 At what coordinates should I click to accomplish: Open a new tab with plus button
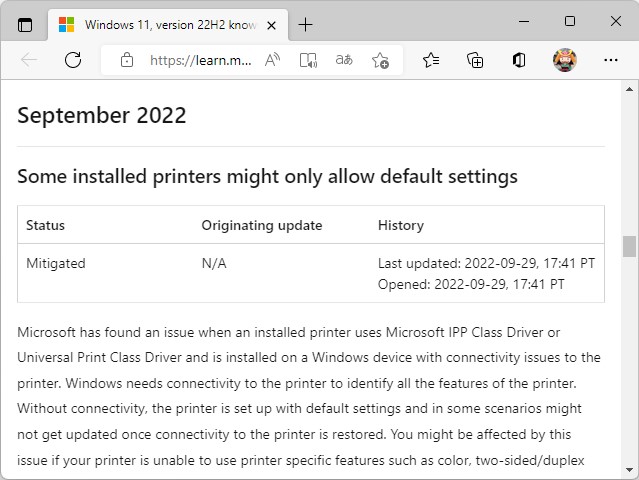pyautogui.click(x=305, y=25)
